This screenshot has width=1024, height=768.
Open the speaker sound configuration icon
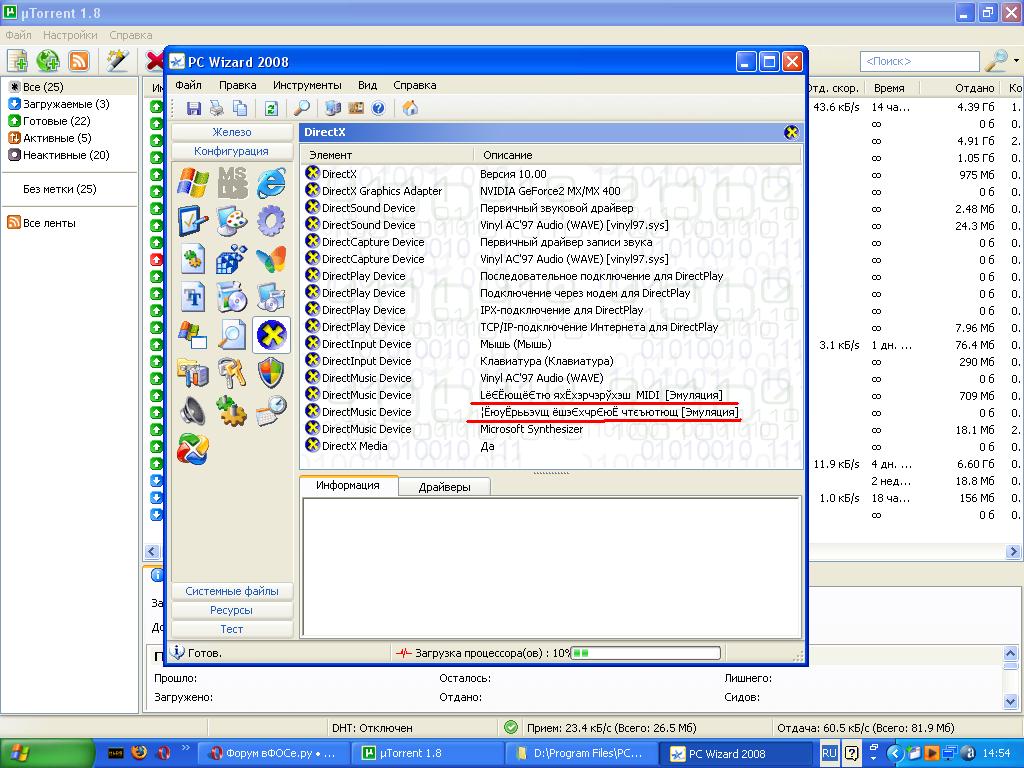(192, 410)
